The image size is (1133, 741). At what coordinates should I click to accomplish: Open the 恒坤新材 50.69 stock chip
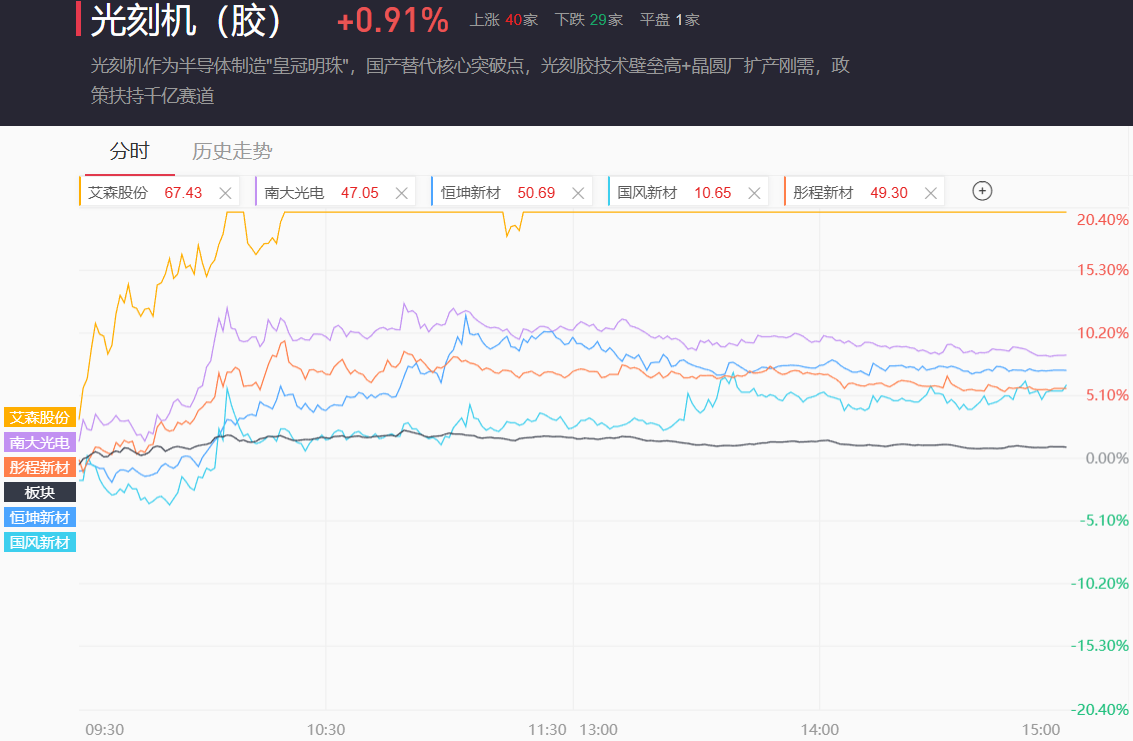coord(497,193)
